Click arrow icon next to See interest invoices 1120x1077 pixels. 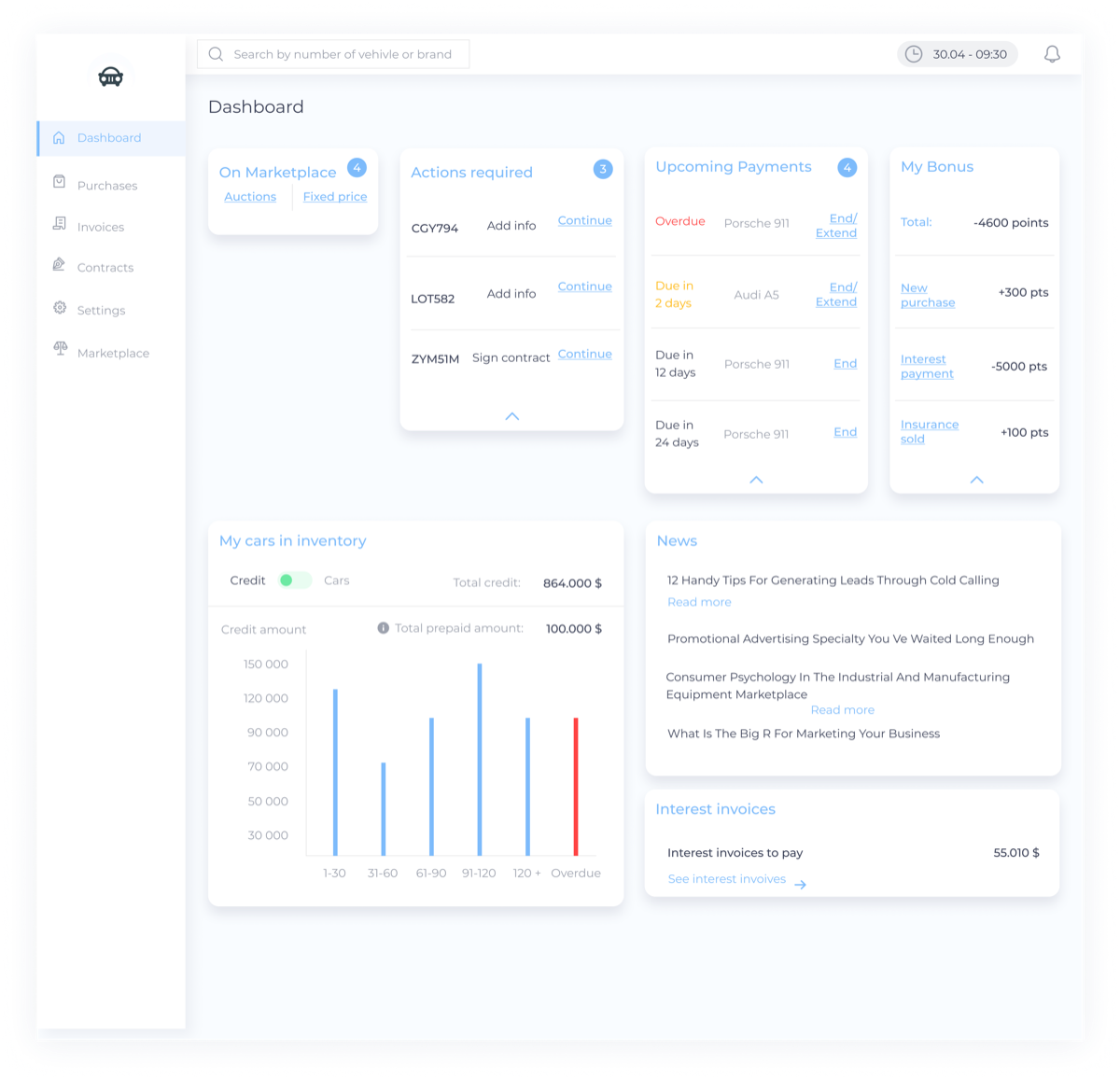pos(800,884)
